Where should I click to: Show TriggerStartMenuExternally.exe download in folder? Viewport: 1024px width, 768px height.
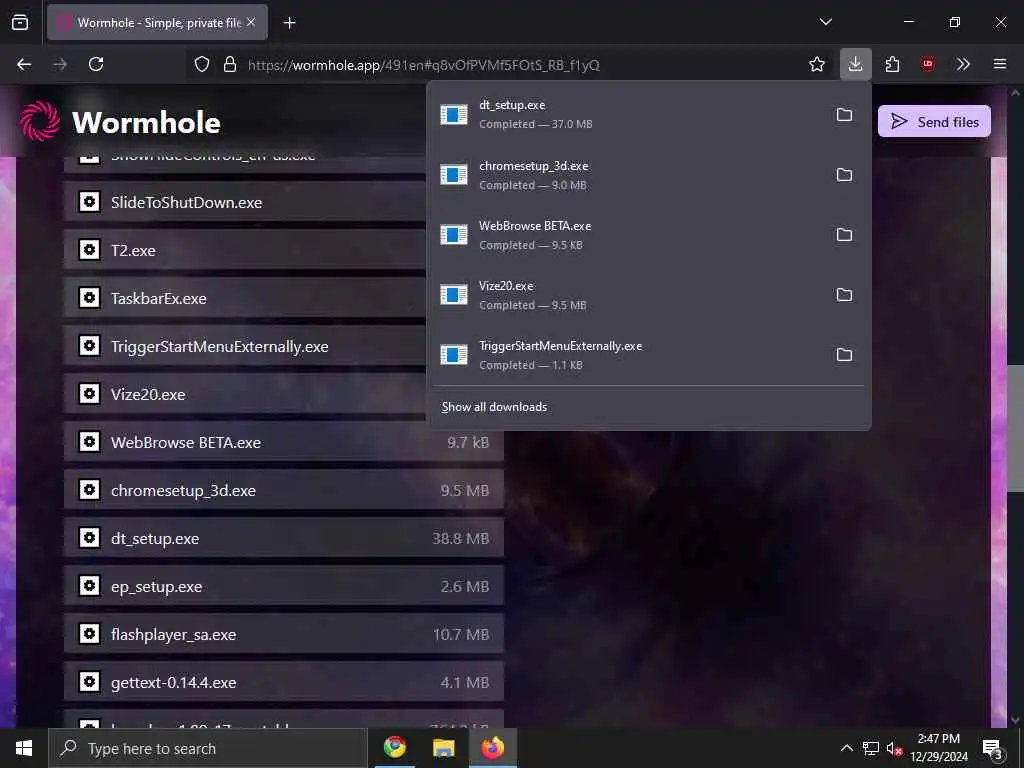(x=844, y=355)
